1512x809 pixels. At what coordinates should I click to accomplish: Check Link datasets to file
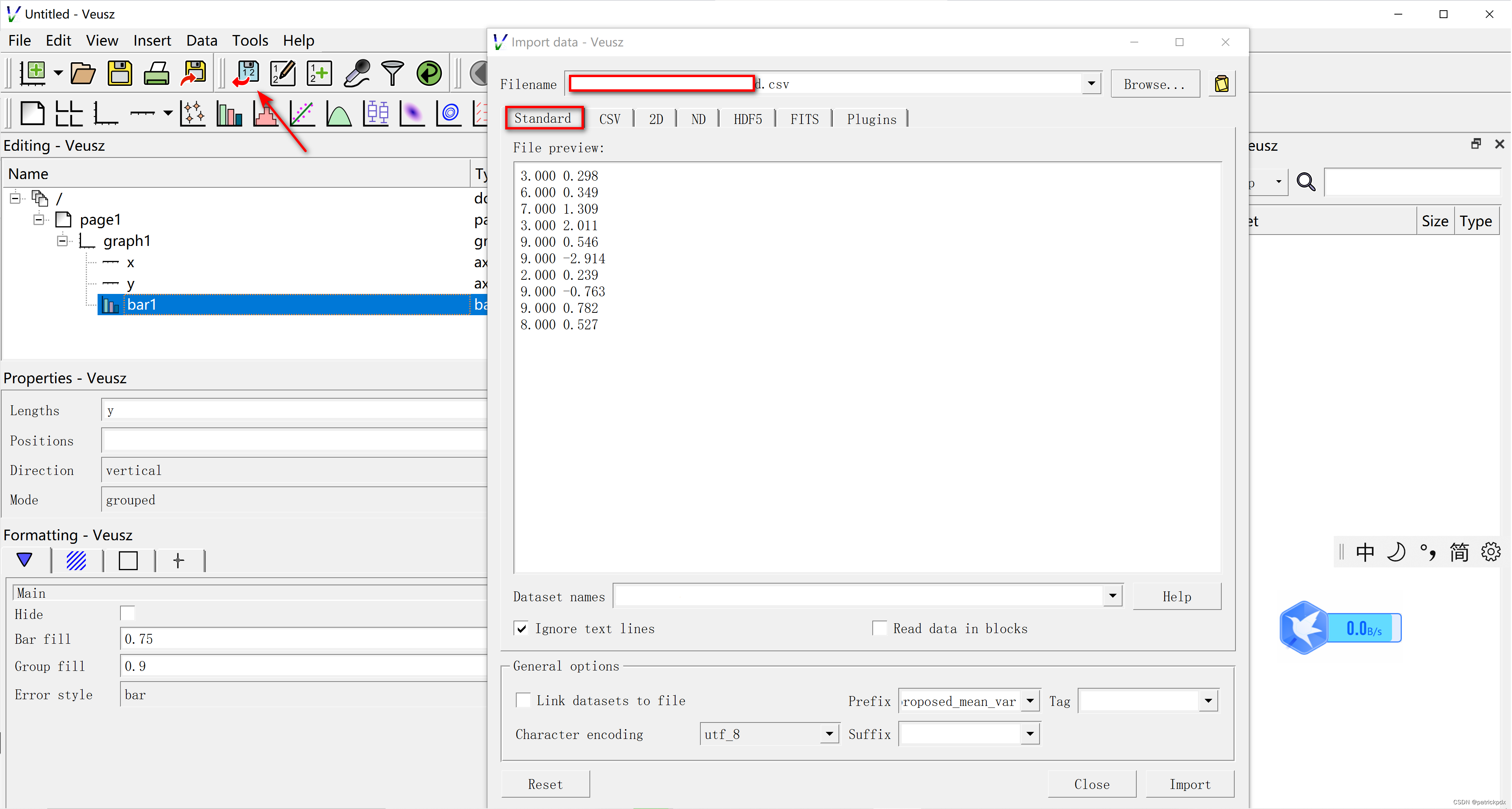coord(523,700)
